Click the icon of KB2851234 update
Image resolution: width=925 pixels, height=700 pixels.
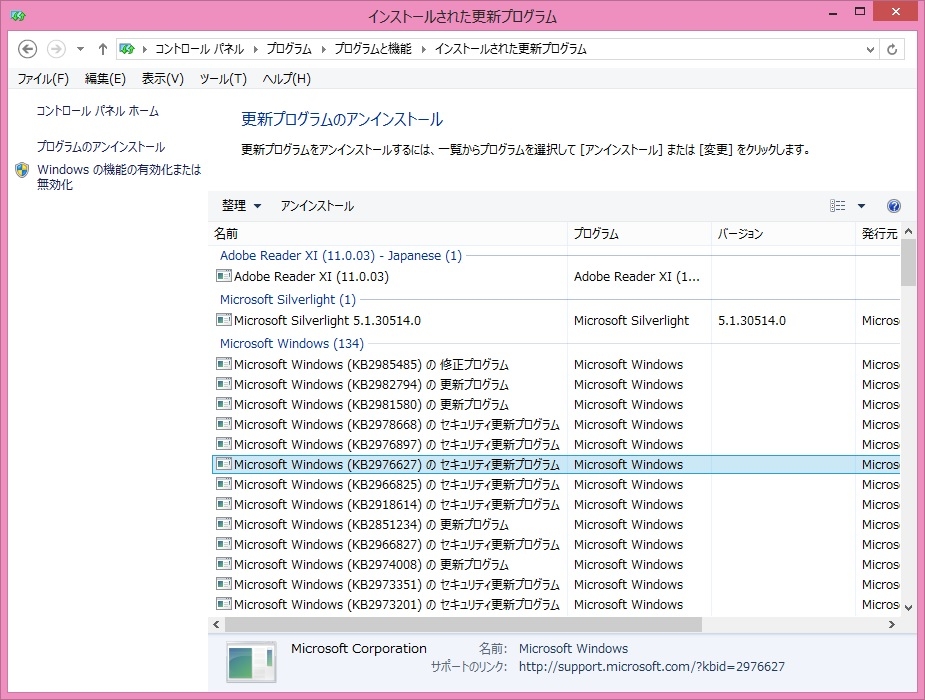[x=224, y=524]
